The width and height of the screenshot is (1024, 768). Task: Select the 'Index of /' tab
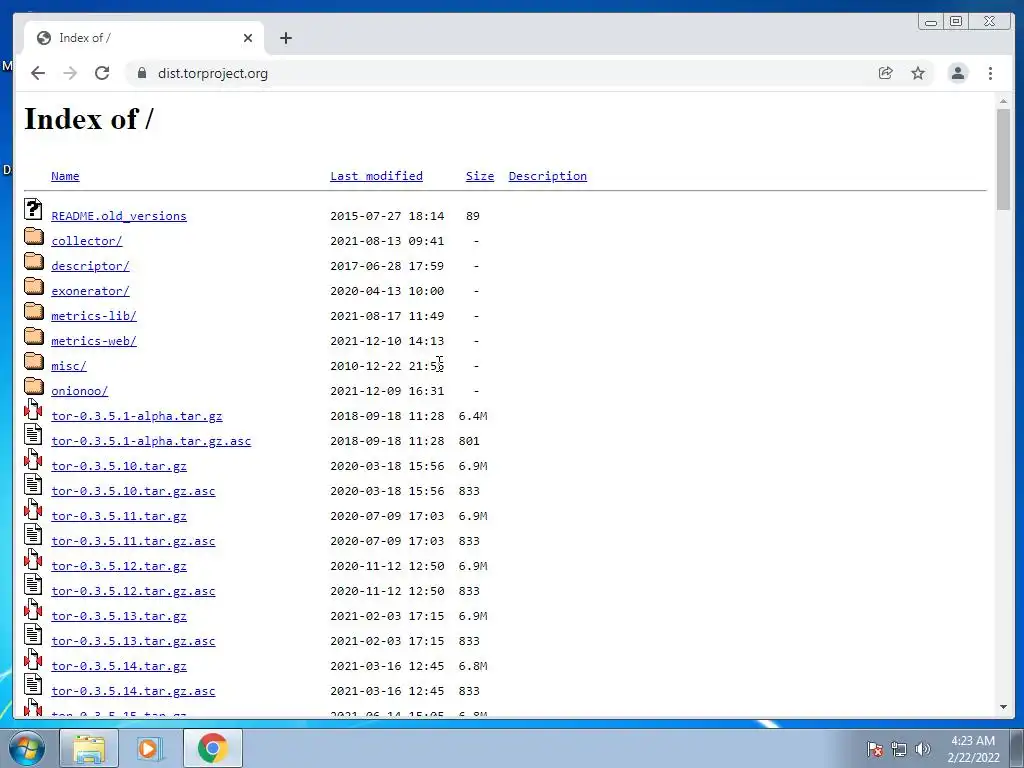point(144,38)
